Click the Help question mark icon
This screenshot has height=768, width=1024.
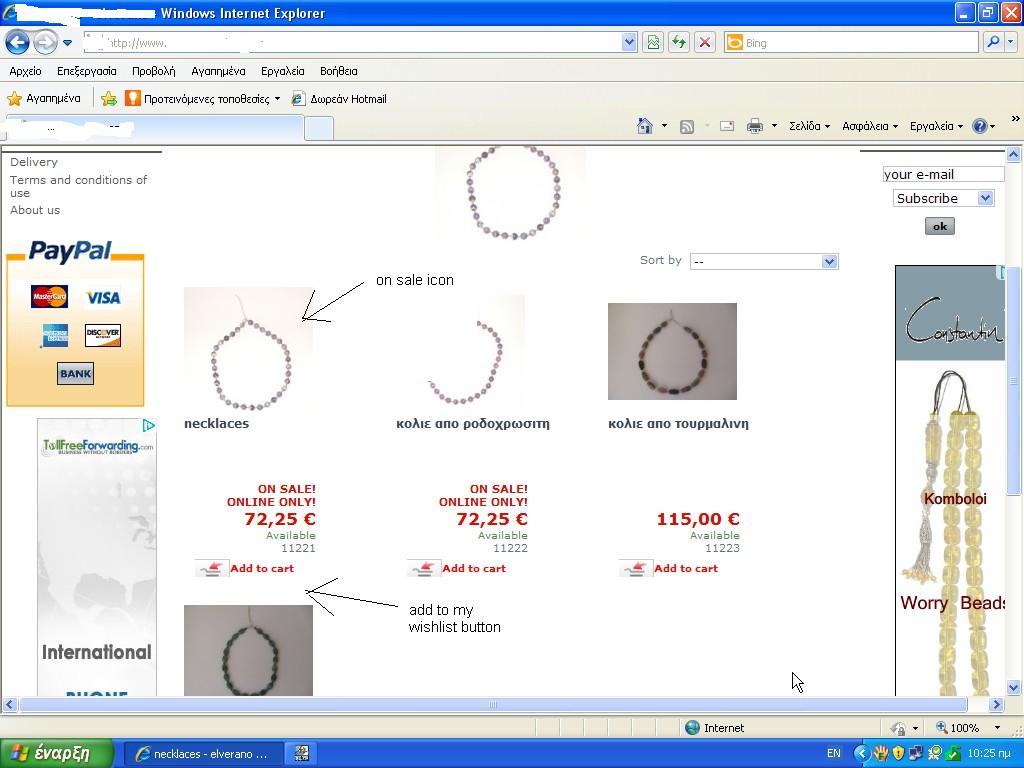pyautogui.click(x=980, y=126)
